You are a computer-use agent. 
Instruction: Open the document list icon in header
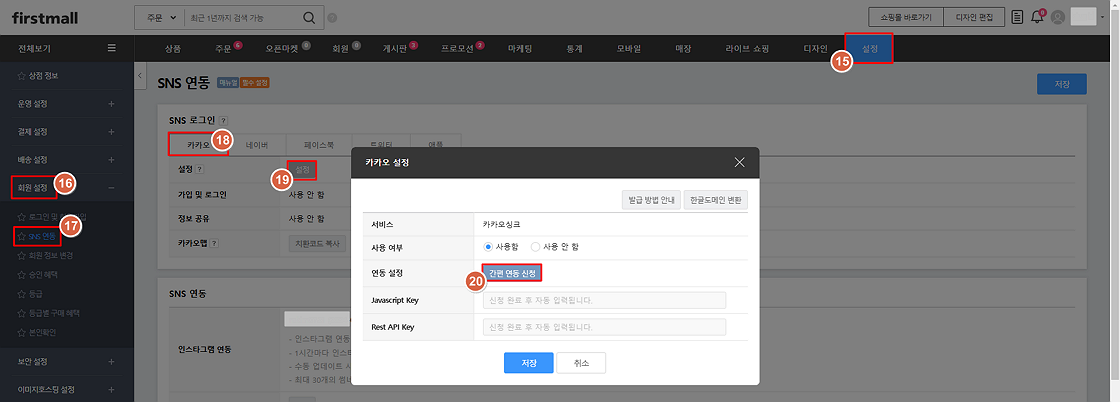(1017, 17)
